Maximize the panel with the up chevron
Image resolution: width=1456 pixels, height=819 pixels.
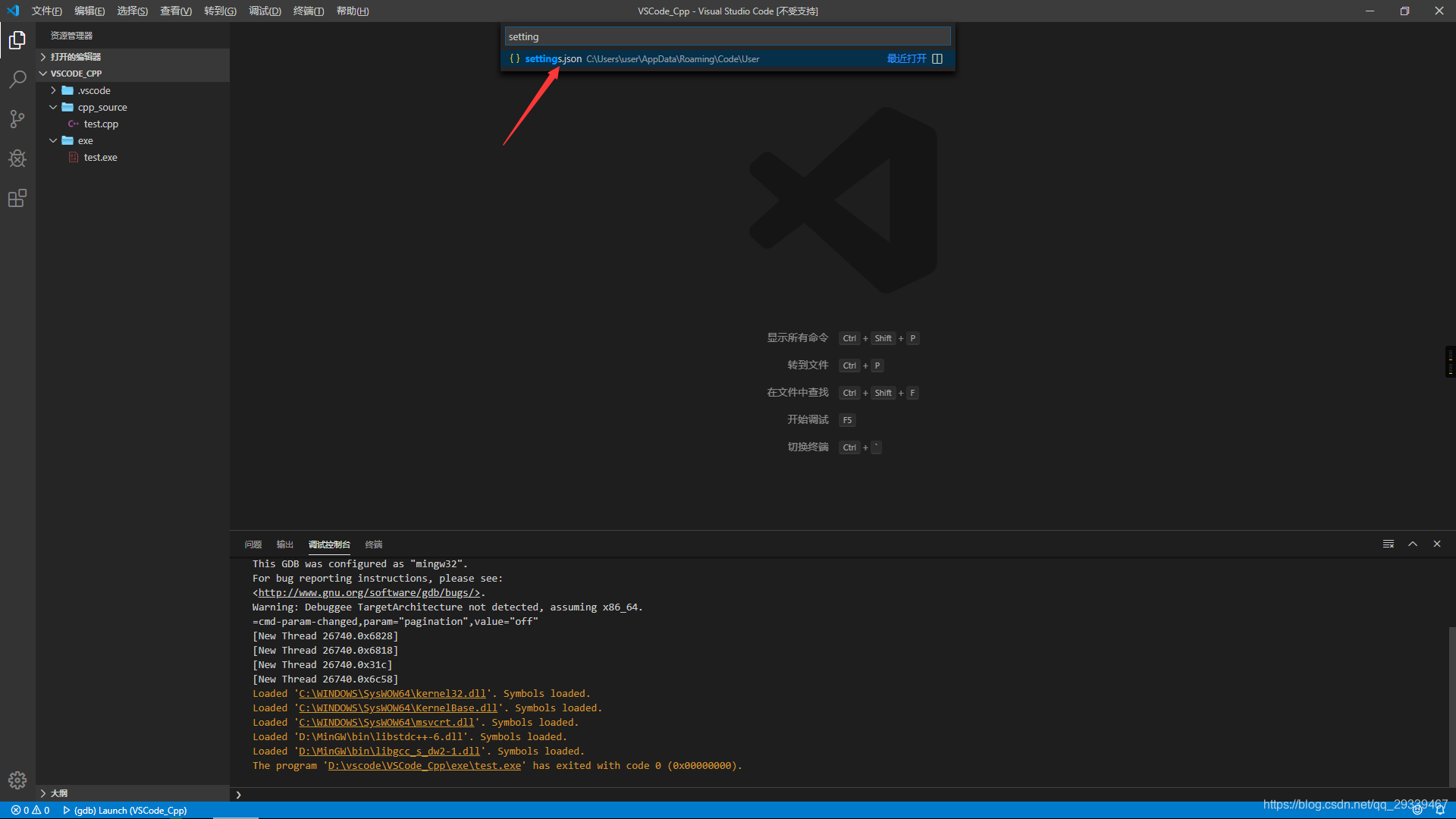click(1413, 544)
